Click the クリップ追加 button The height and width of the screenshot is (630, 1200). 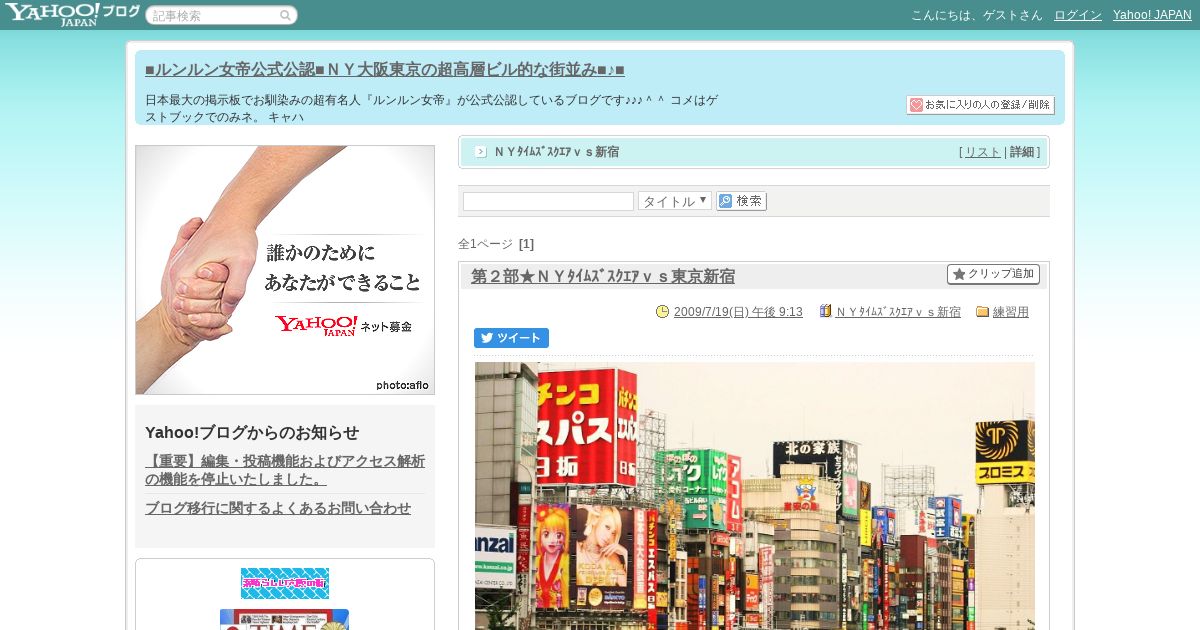point(993,274)
